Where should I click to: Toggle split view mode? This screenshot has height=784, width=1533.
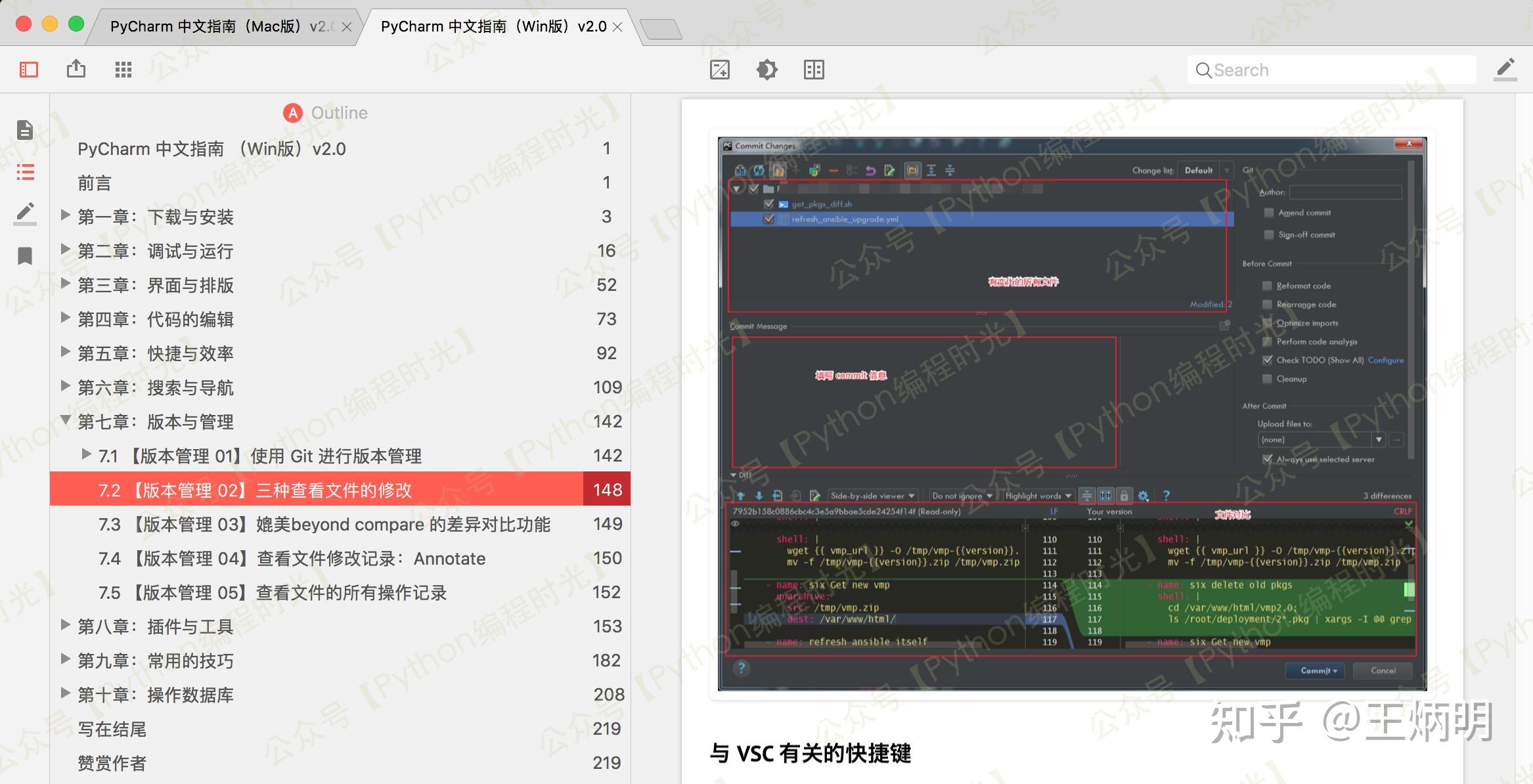(814, 70)
